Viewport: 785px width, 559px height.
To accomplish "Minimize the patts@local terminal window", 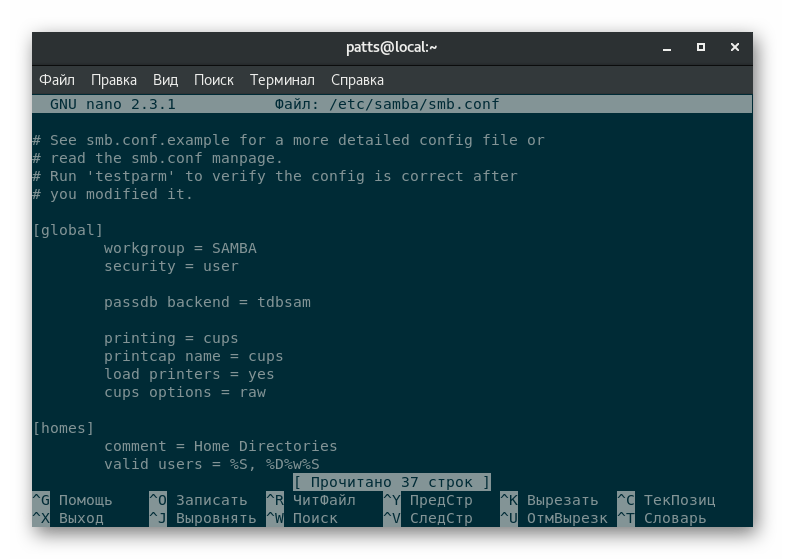I will pyautogui.click(x=667, y=48).
